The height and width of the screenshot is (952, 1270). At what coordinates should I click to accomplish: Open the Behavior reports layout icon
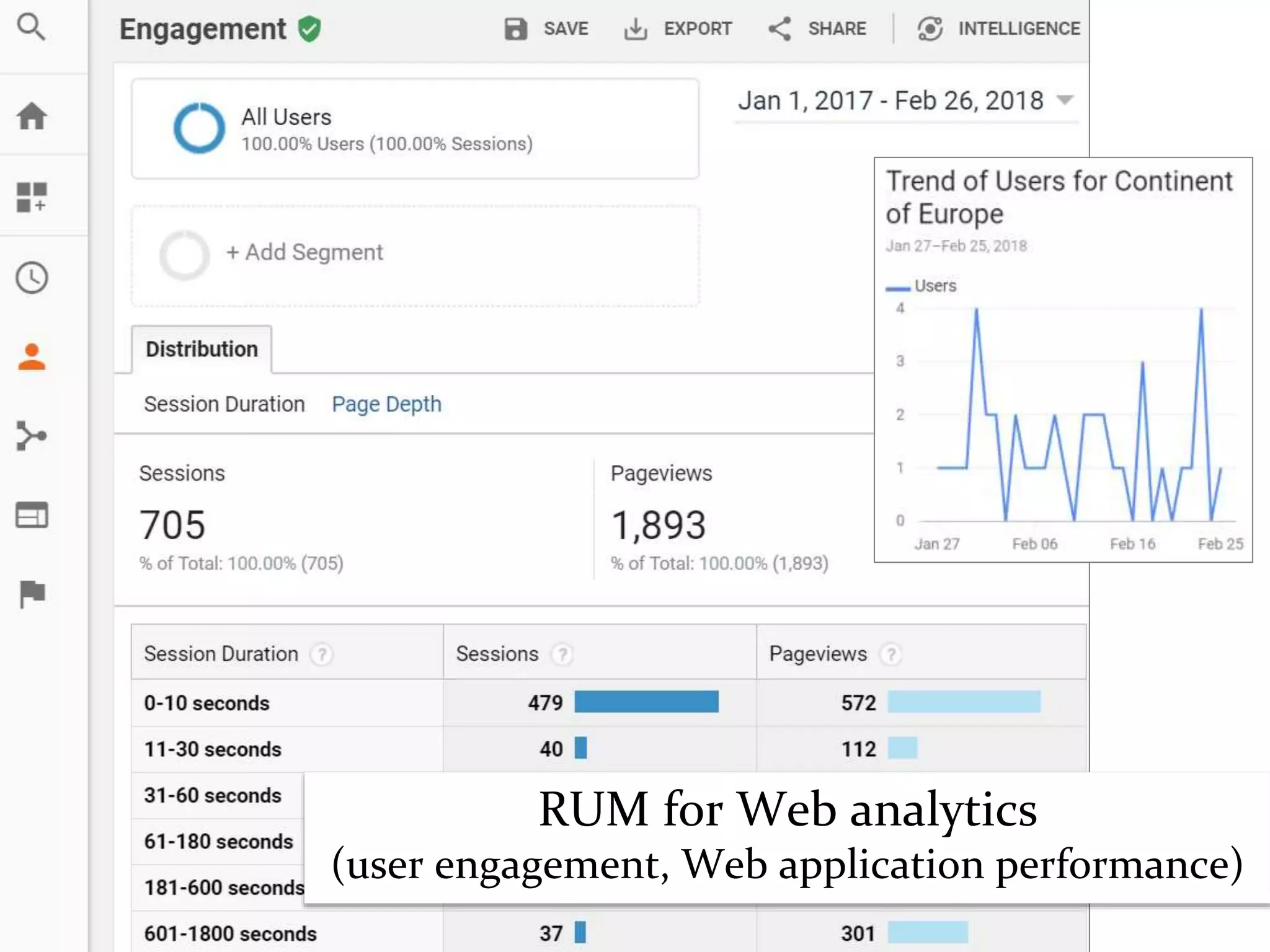pyautogui.click(x=32, y=516)
